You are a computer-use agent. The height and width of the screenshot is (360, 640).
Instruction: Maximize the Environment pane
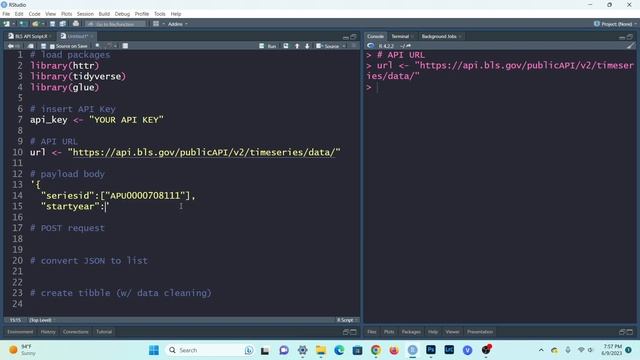point(353,332)
